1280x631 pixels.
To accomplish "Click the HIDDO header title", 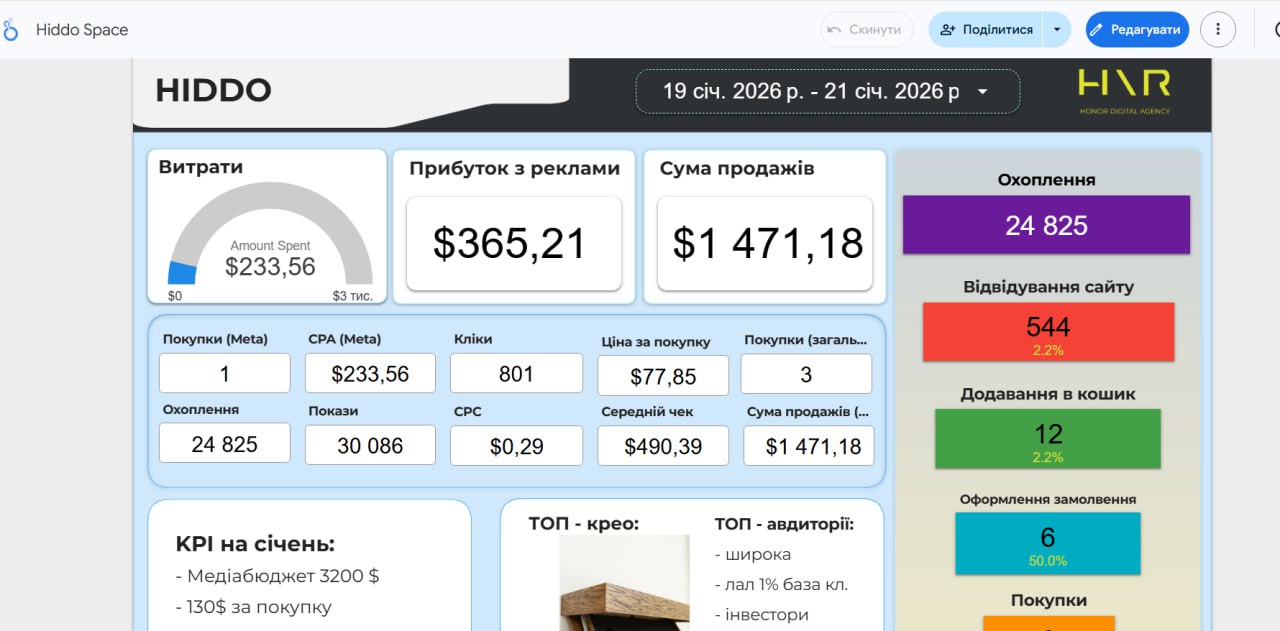I will pyautogui.click(x=213, y=91).
